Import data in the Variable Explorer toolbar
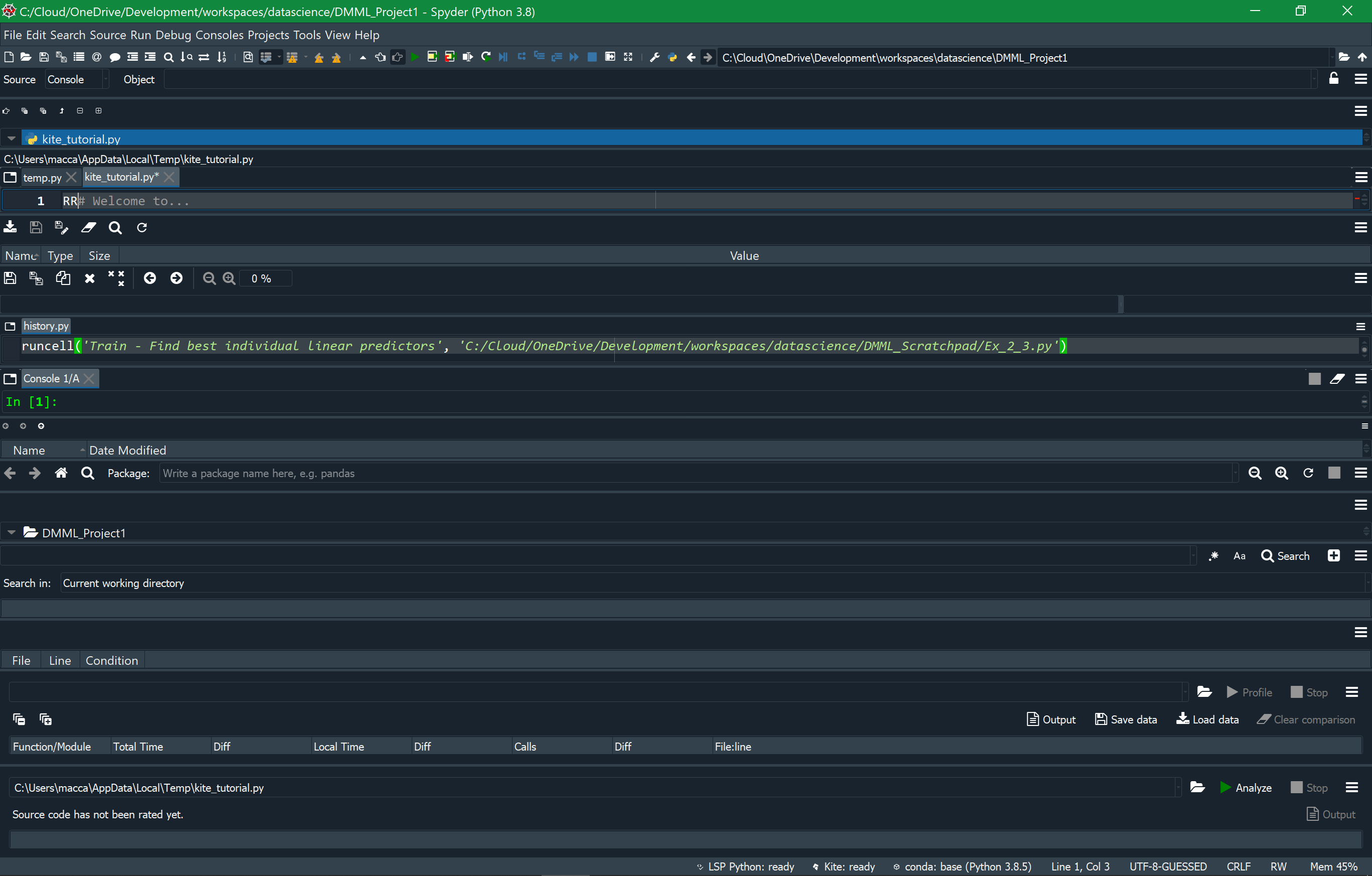The width and height of the screenshot is (1372, 876). click(x=10, y=227)
